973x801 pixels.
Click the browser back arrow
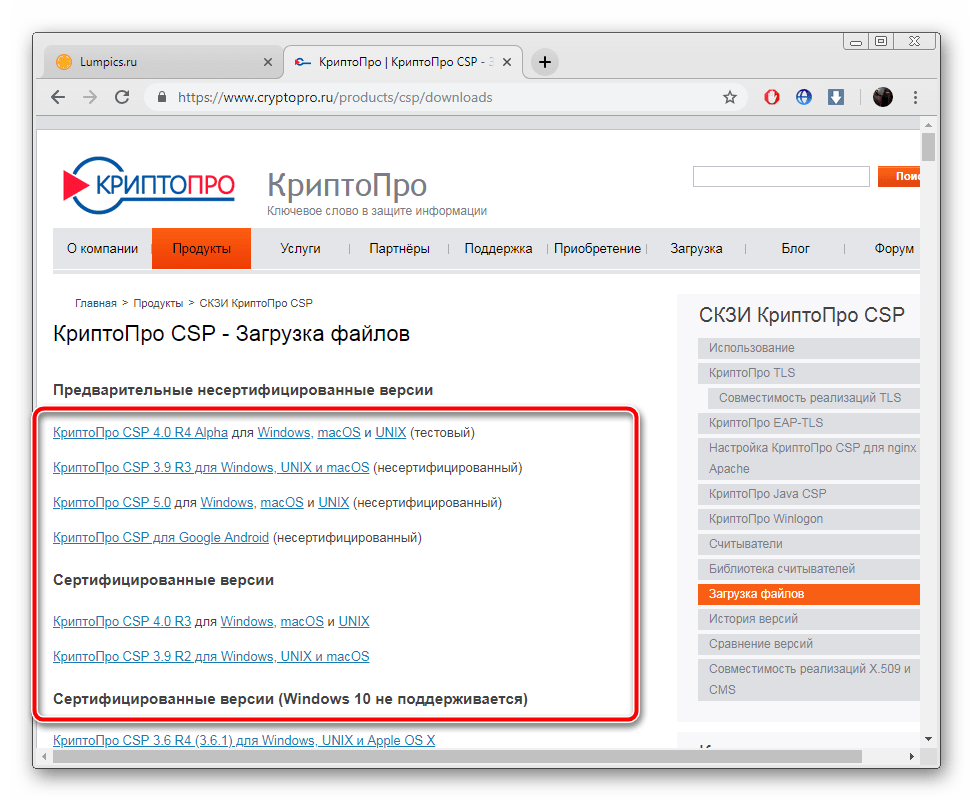[58, 97]
